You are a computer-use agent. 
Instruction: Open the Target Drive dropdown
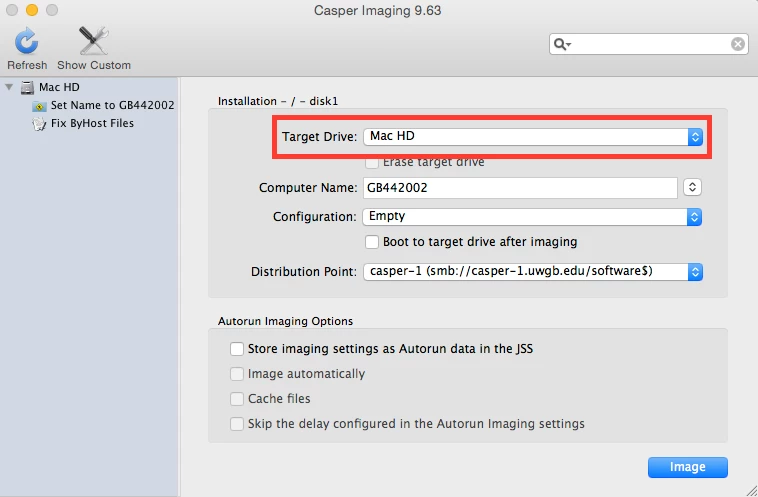click(x=533, y=137)
